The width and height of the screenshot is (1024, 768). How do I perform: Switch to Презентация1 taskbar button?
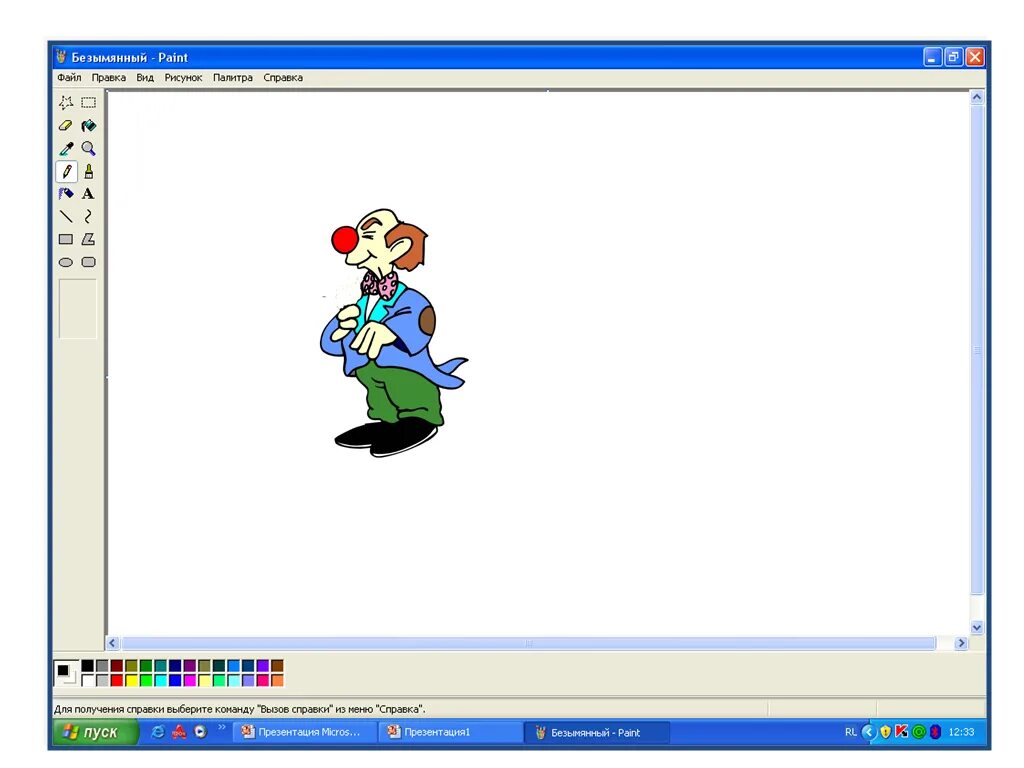click(451, 732)
